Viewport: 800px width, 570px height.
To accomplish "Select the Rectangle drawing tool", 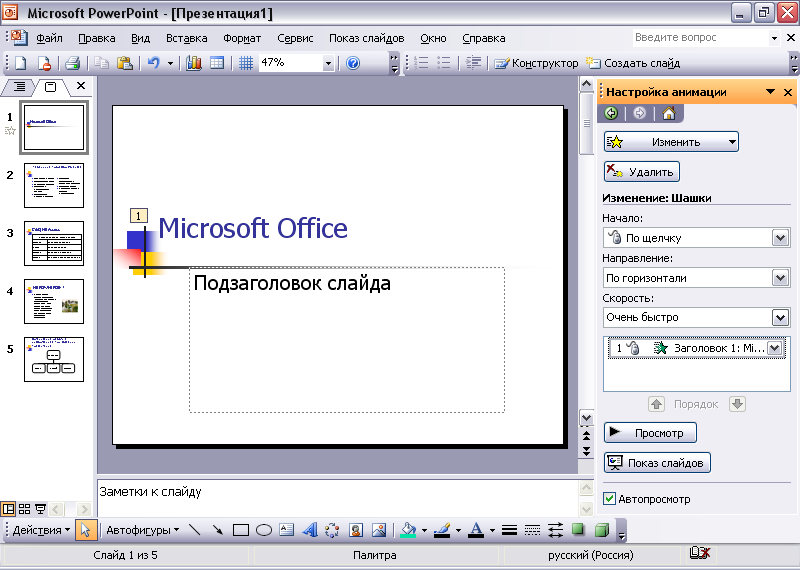I will [240, 530].
